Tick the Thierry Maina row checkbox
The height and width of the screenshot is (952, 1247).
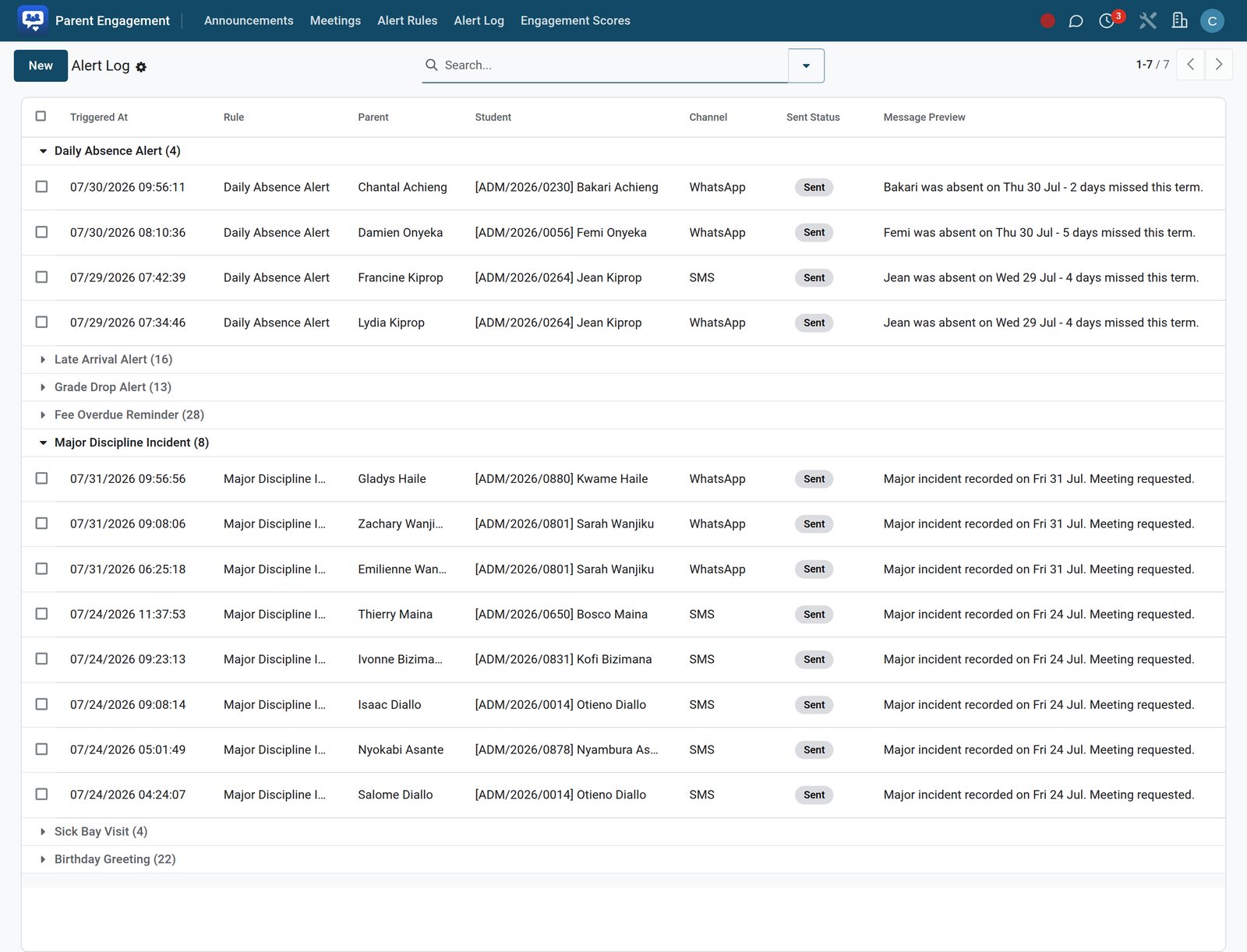click(x=41, y=614)
